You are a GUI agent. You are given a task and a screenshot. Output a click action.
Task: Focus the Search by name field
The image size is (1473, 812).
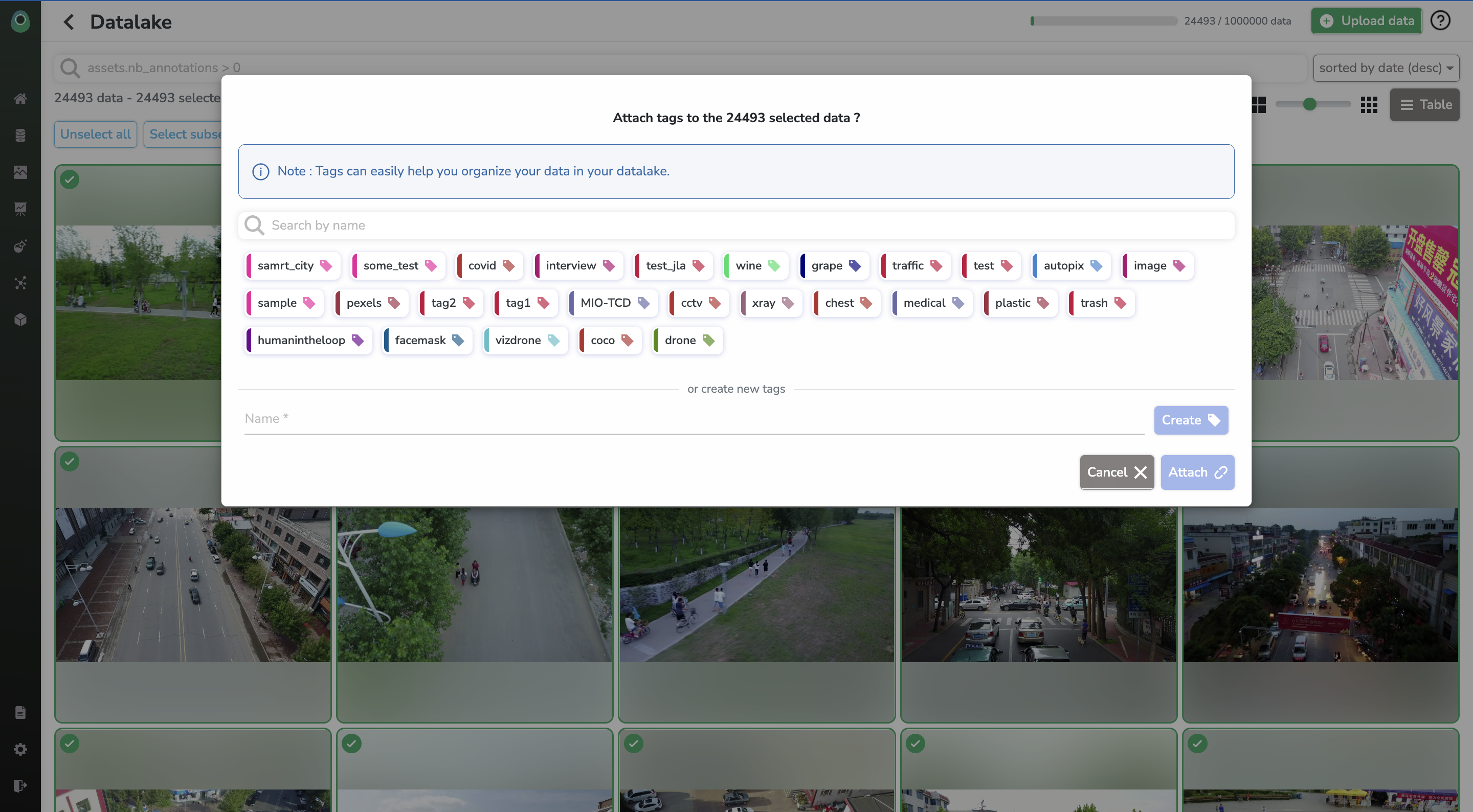(735, 225)
